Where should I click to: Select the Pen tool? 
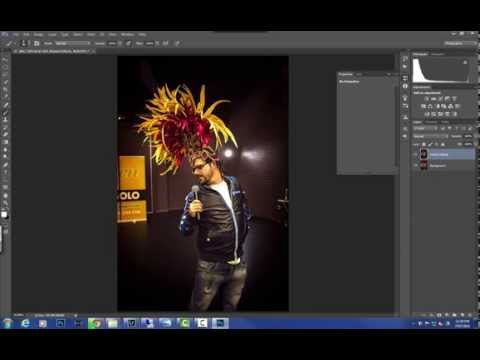[x=5, y=164]
